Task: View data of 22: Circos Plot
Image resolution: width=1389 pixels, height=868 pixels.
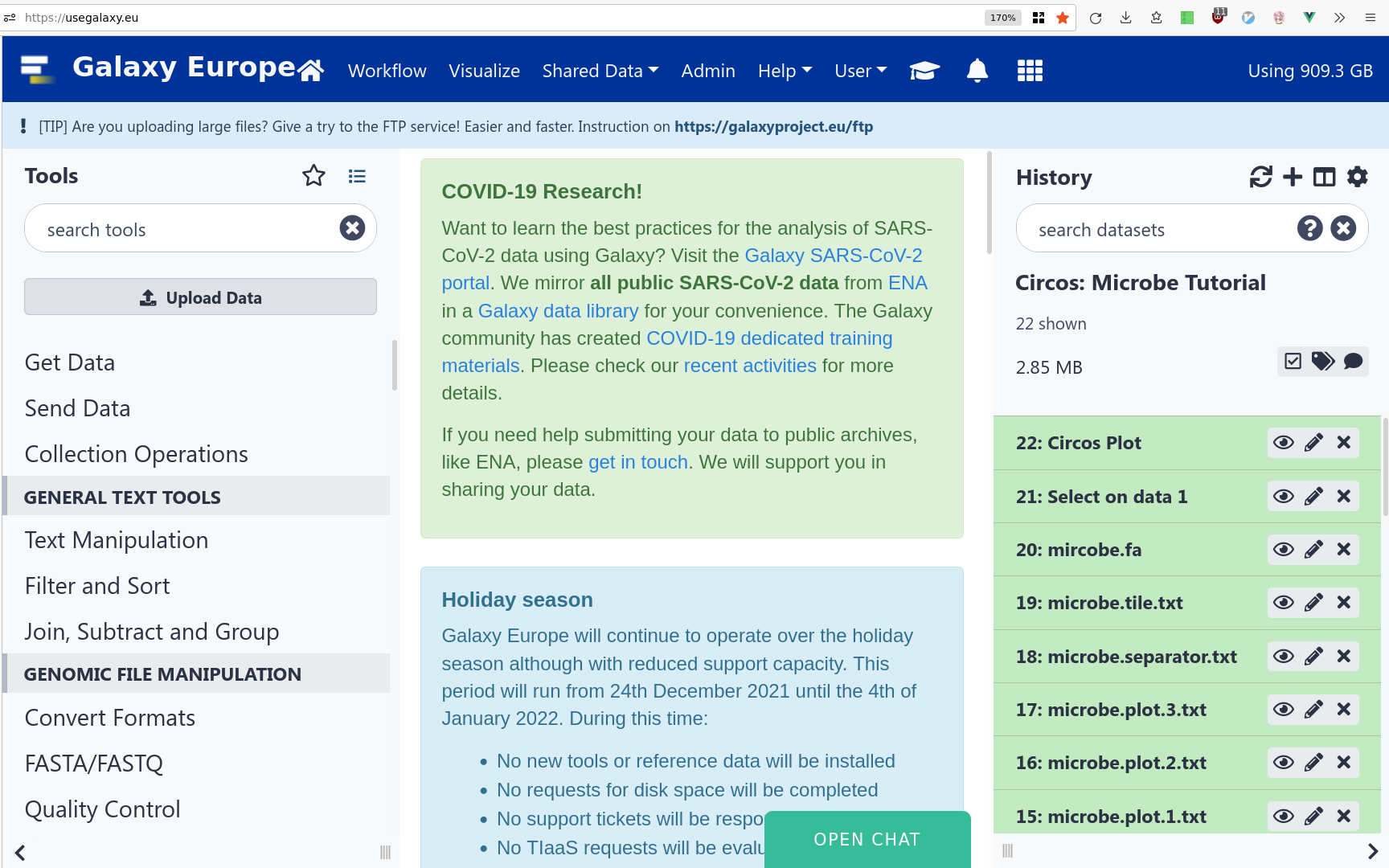Action: 1284,443
